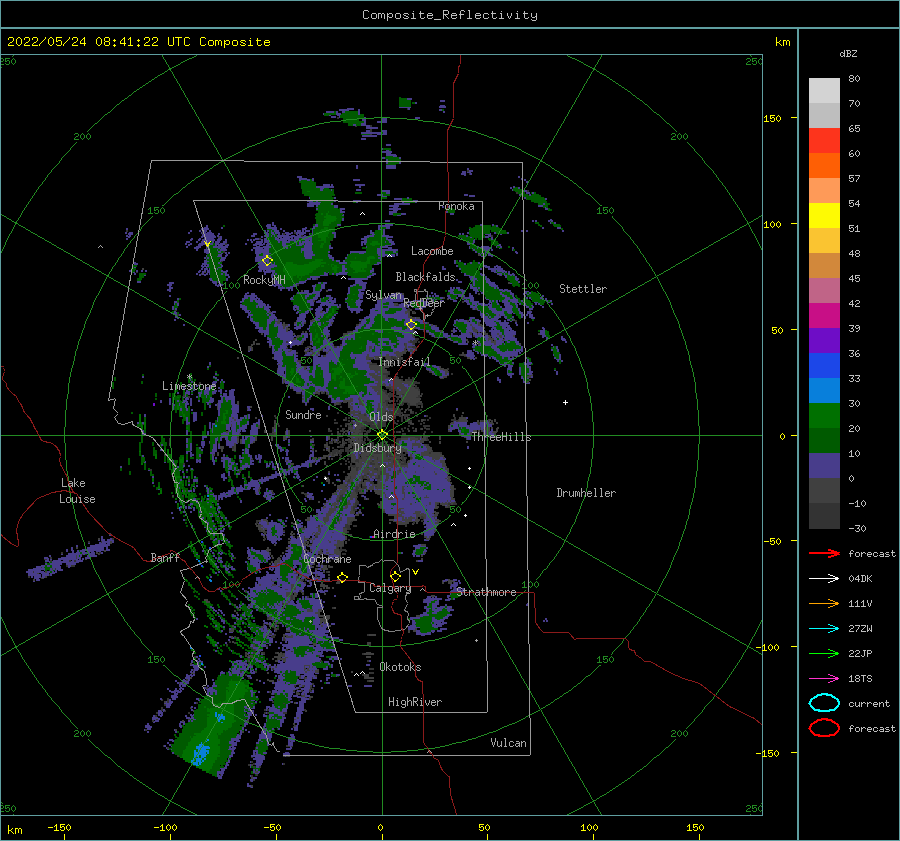Select the white 04DK arrow symbol

click(x=824, y=579)
